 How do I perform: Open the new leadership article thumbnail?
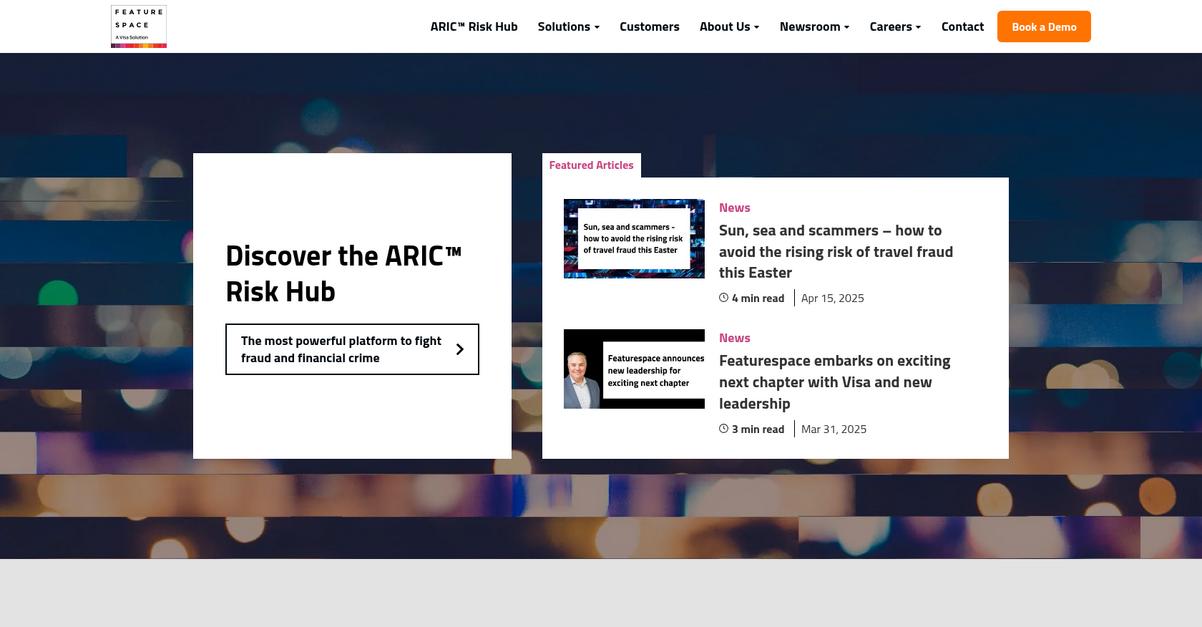pyautogui.click(x=634, y=369)
